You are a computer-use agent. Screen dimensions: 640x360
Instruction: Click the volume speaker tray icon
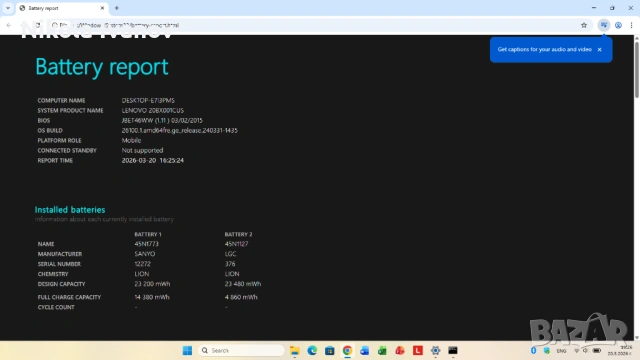tap(586, 351)
